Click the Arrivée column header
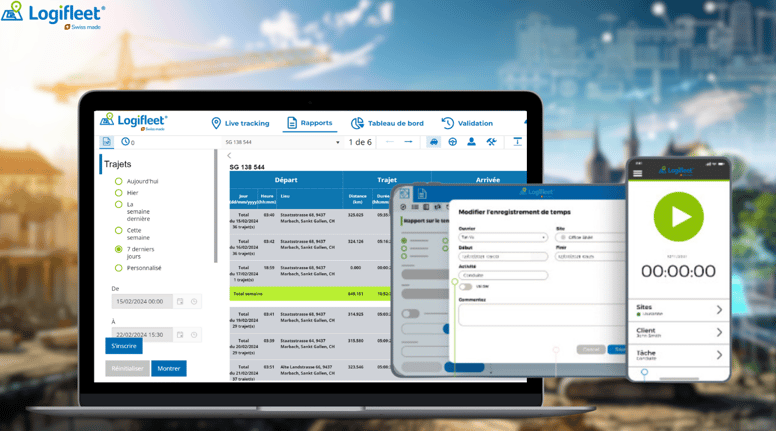The image size is (776, 431). tap(487, 180)
